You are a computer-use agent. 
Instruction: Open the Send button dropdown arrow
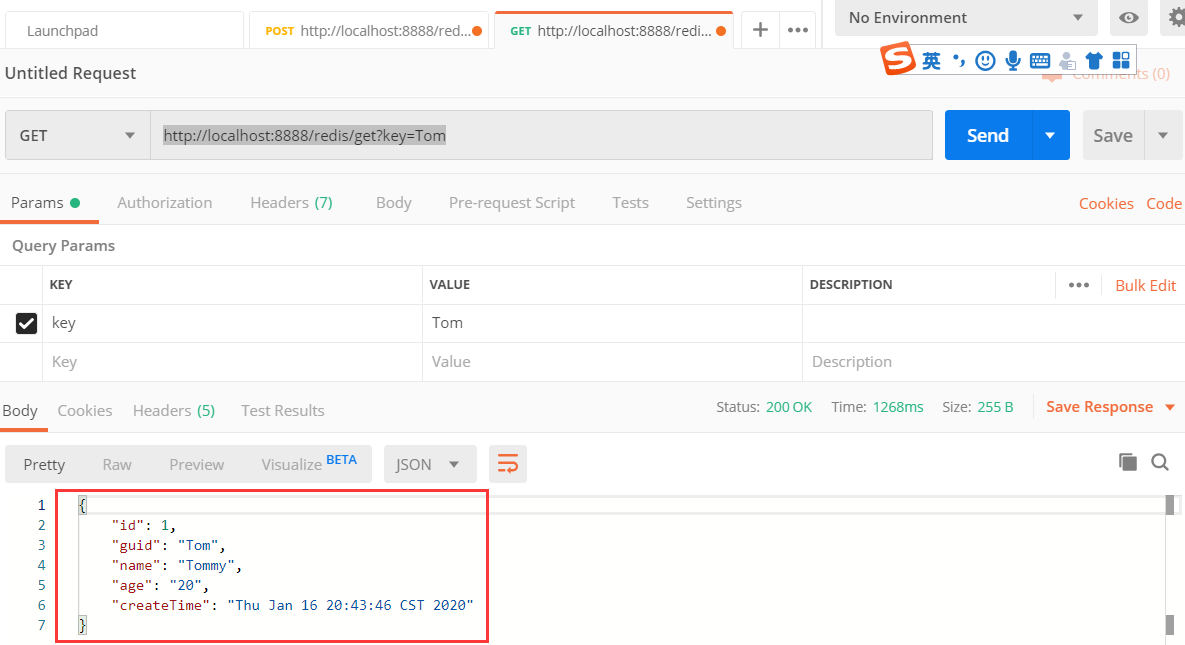(1050, 135)
